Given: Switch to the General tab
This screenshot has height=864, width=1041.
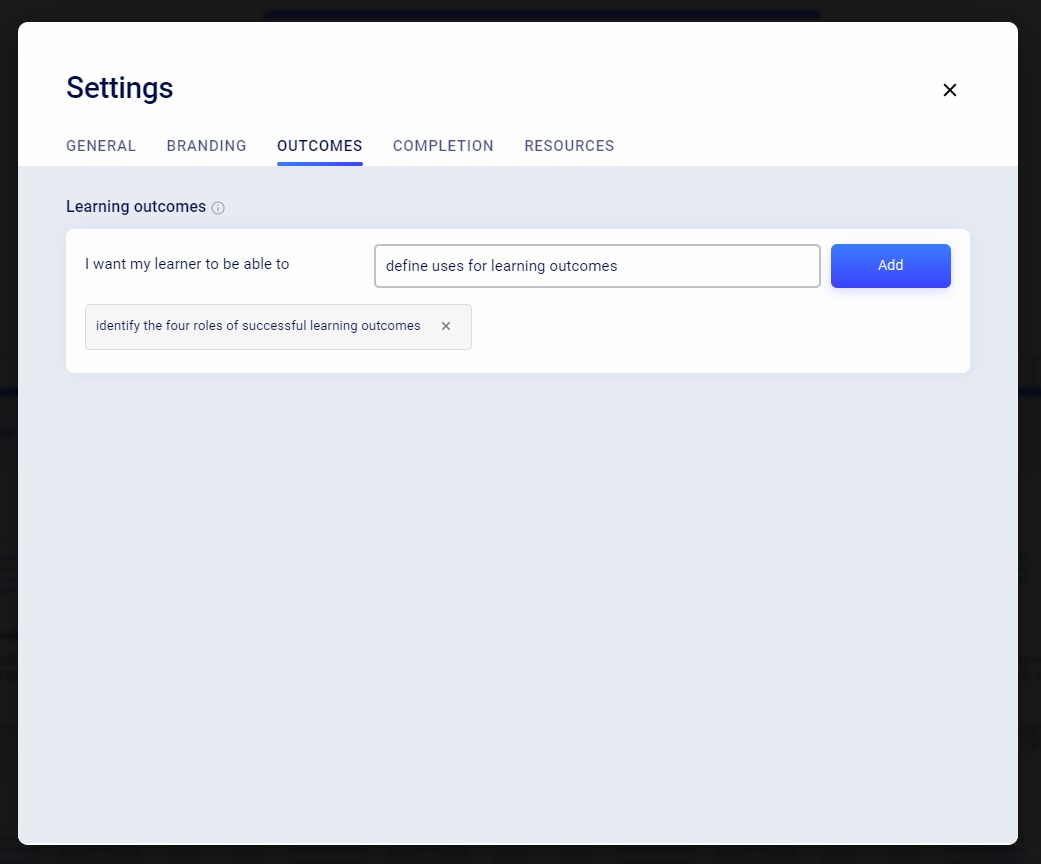Looking at the screenshot, I should 101,146.
